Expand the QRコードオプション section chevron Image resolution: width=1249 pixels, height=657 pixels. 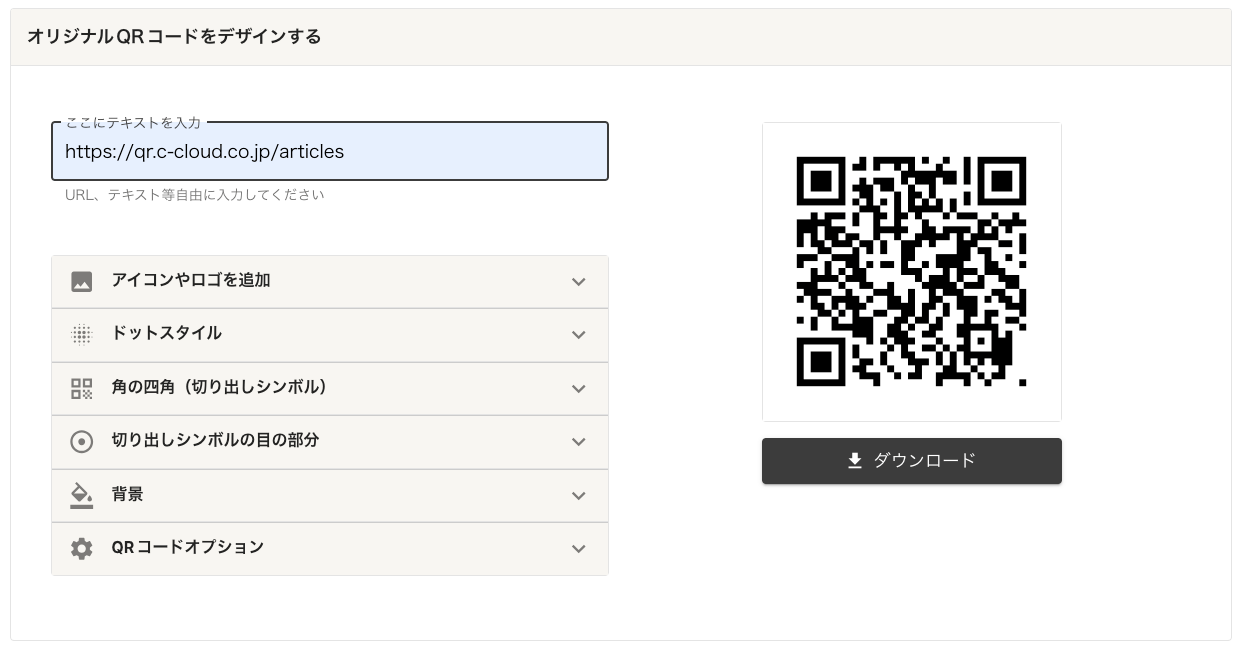pos(579,548)
